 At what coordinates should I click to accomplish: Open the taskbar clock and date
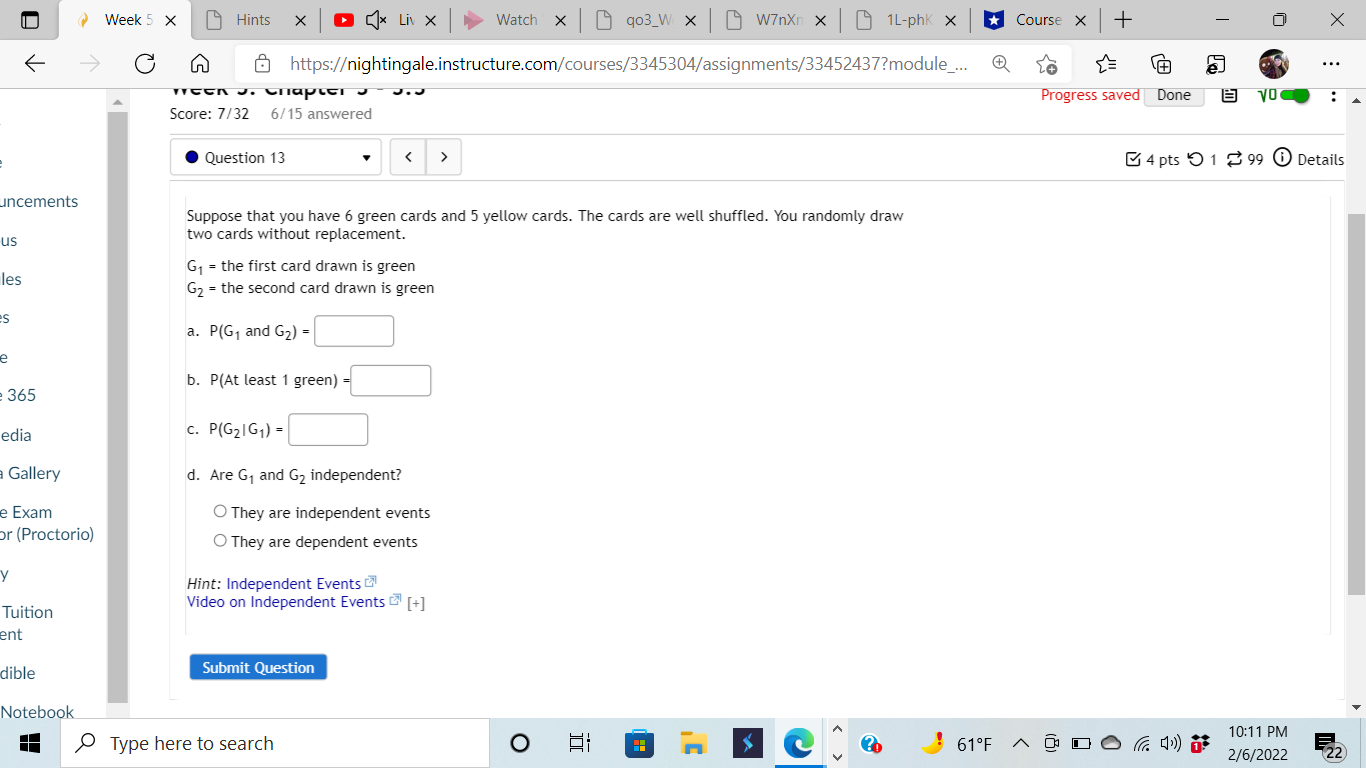tap(1257, 743)
